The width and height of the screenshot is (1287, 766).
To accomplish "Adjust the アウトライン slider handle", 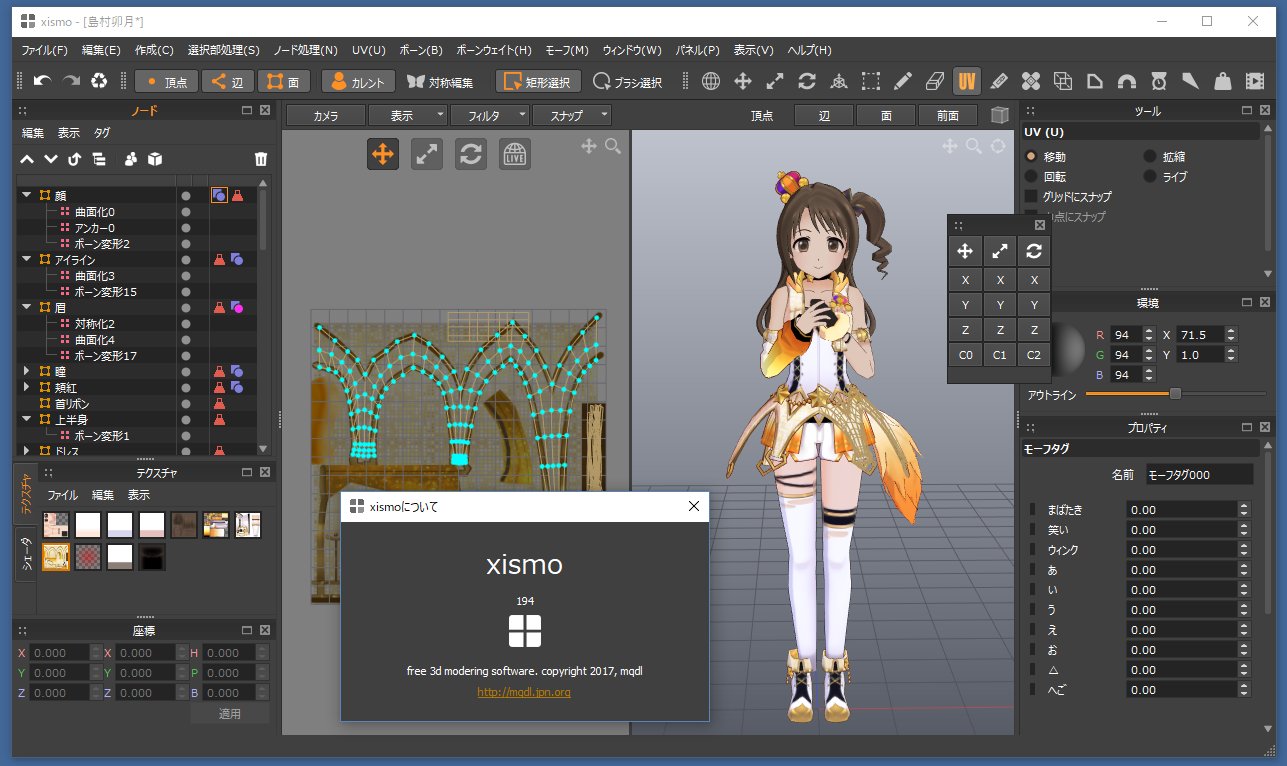I will [x=1175, y=394].
